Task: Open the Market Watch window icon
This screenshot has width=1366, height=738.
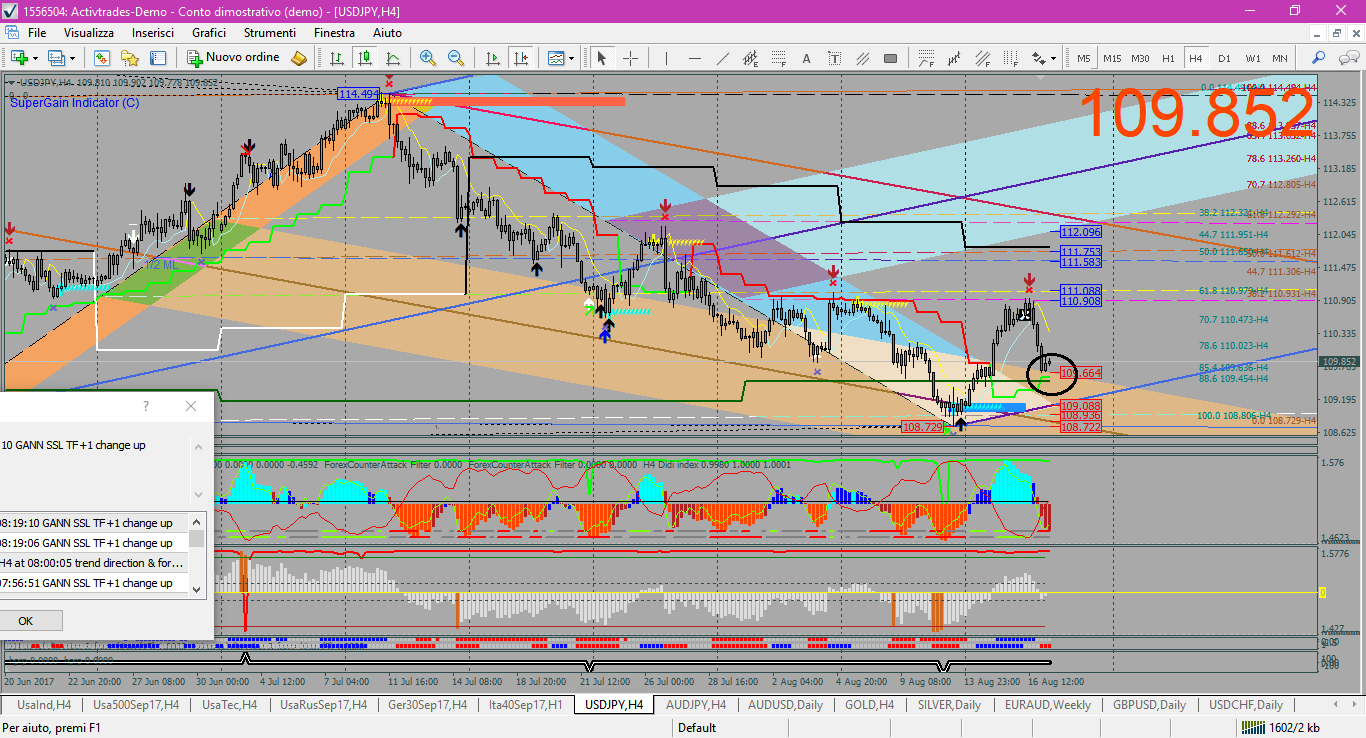Action: click(x=102, y=58)
